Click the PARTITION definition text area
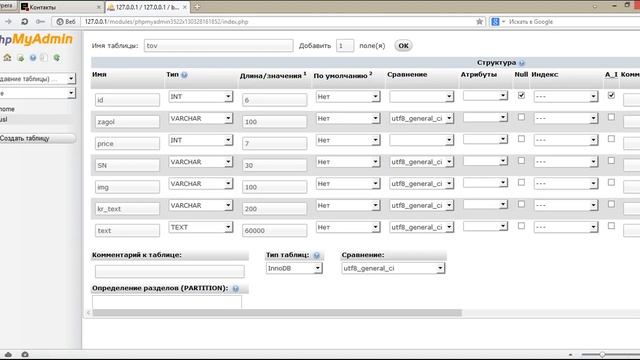 167,302
